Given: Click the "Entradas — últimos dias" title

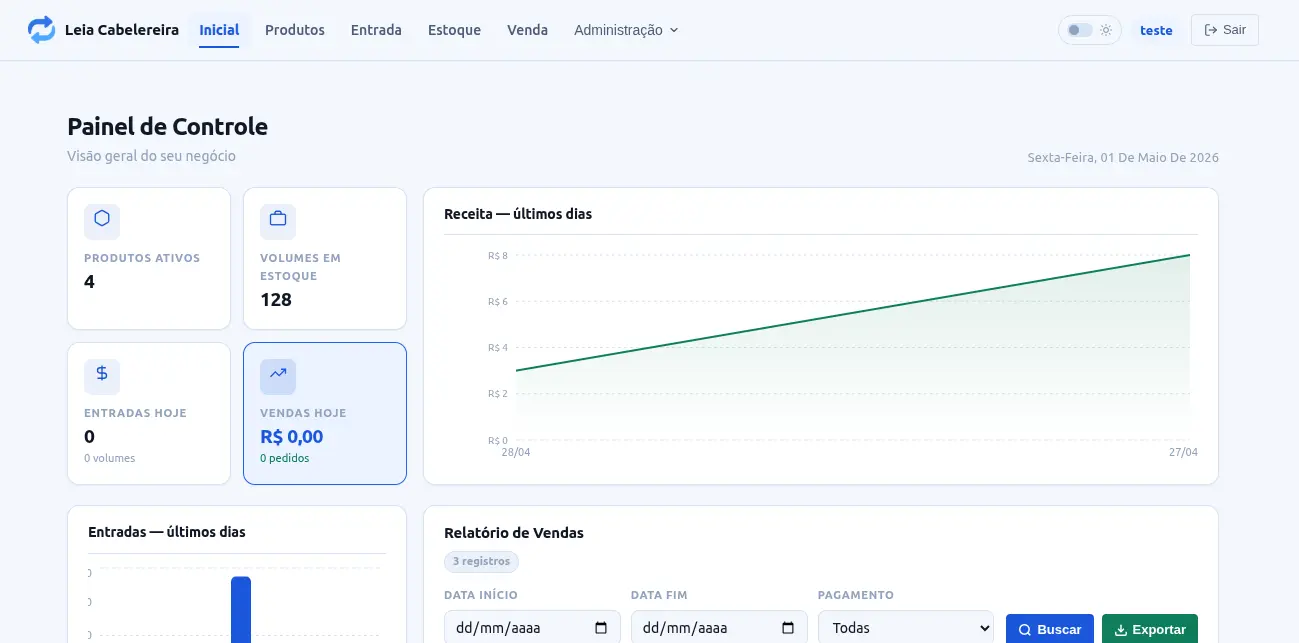Looking at the screenshot, I should (x=167, y=532).
